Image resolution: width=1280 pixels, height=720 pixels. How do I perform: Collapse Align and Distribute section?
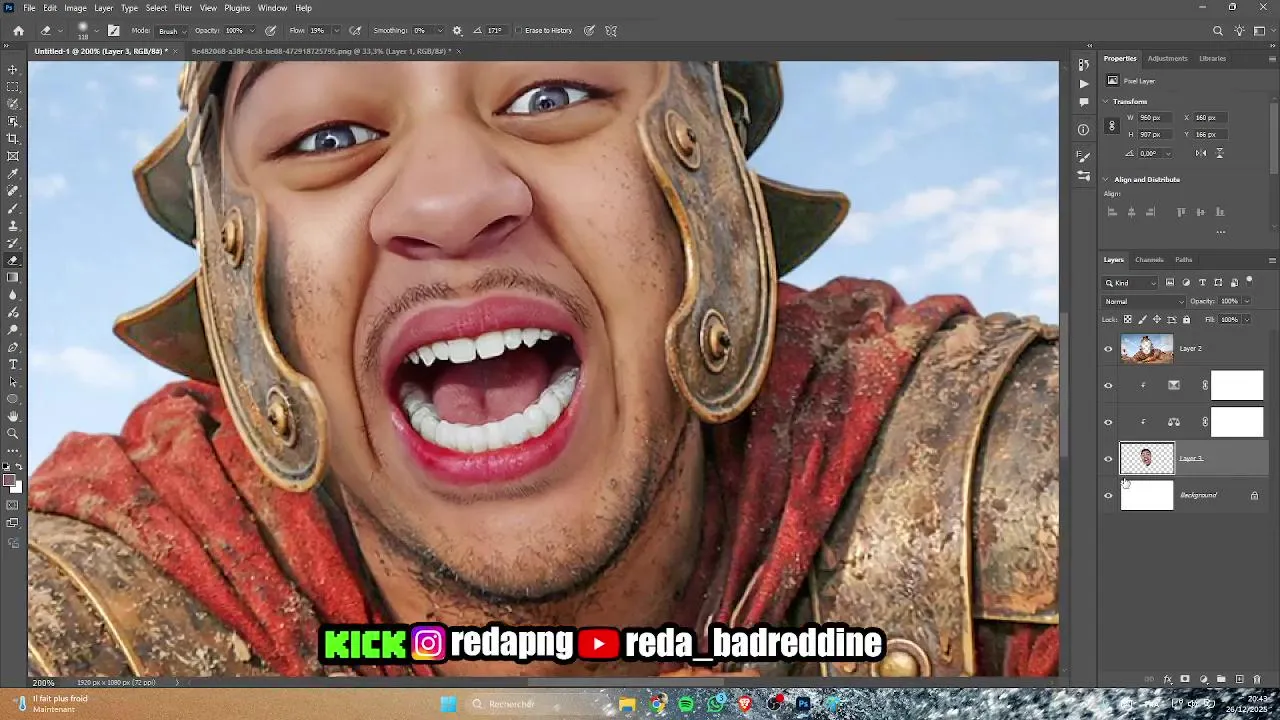(x=1106, y=180)
